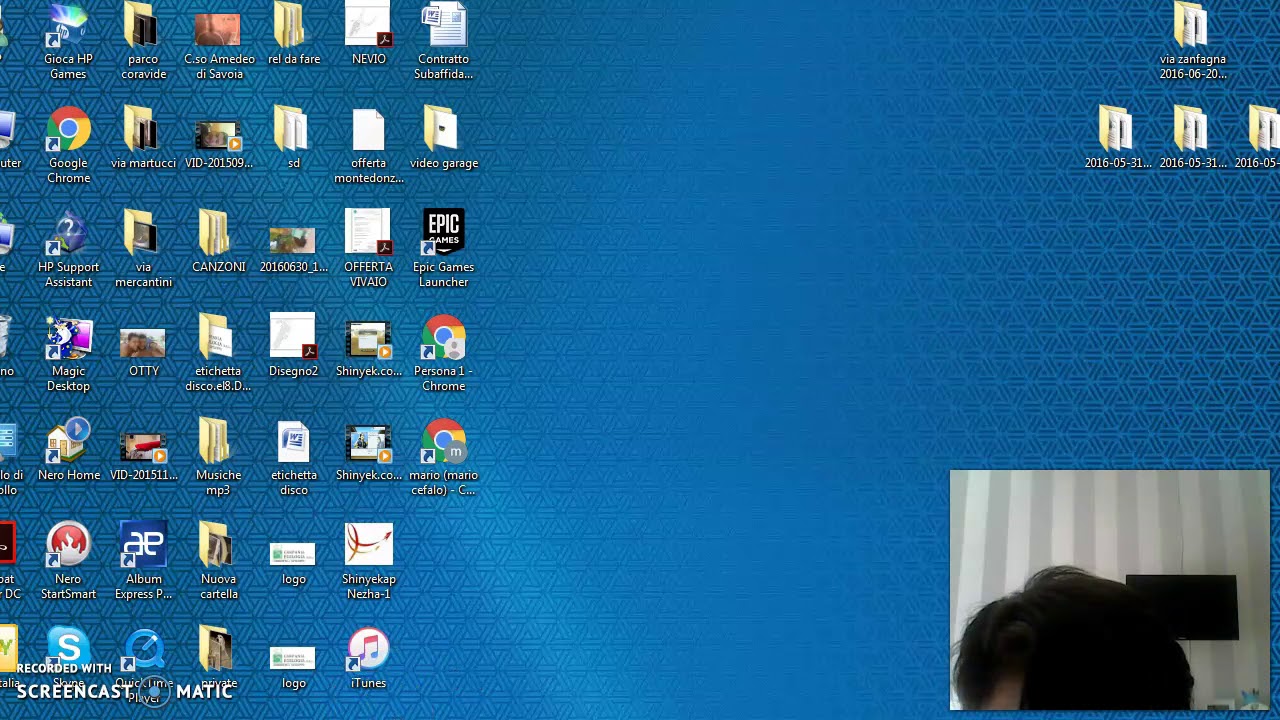Open the parco coravide folder
Image resolution: width=1280 pixels, height=720 pixels.
pos(143,40)
